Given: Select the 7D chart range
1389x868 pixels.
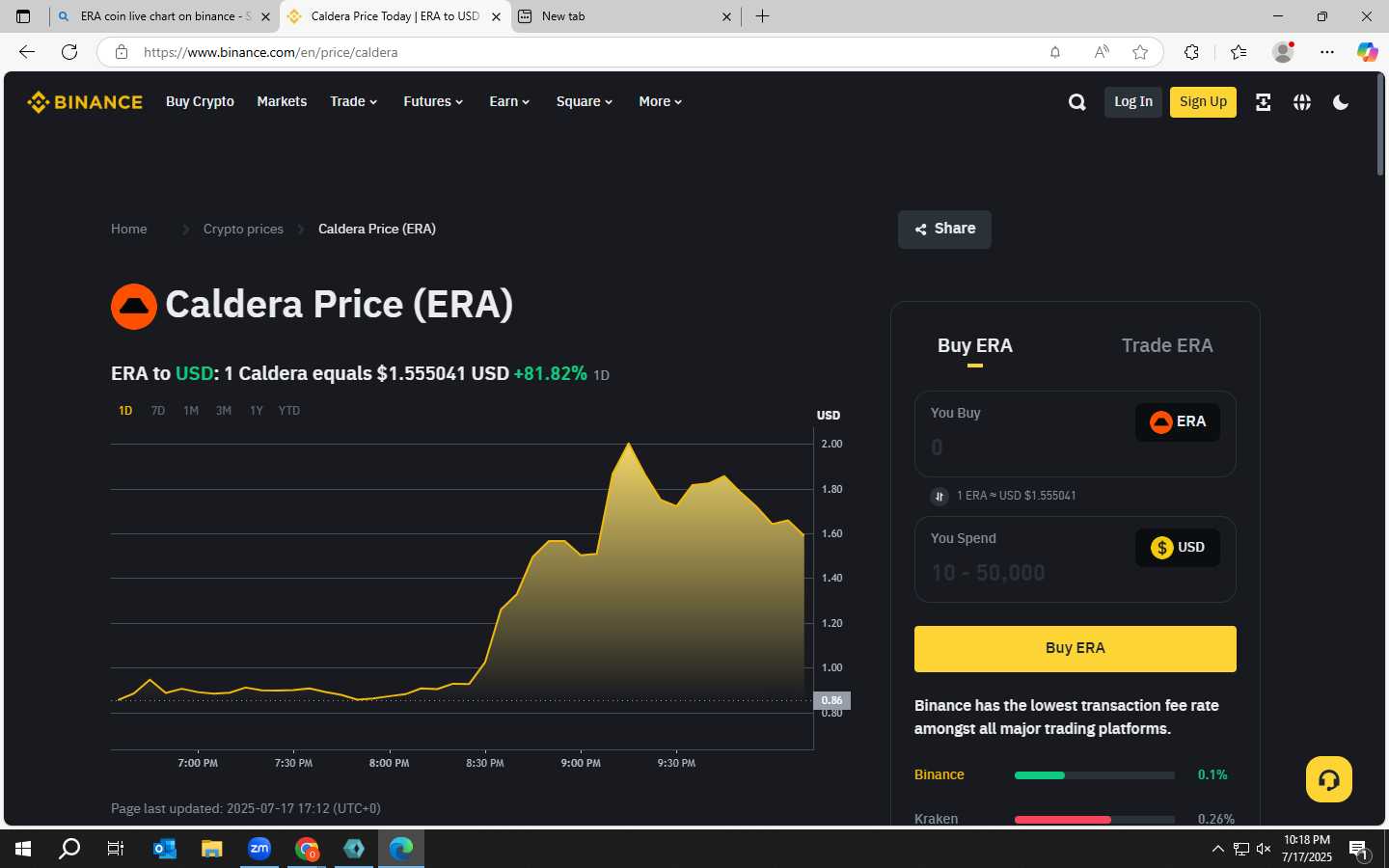Looking at the screenshot, I should click(x=158, y=411).
